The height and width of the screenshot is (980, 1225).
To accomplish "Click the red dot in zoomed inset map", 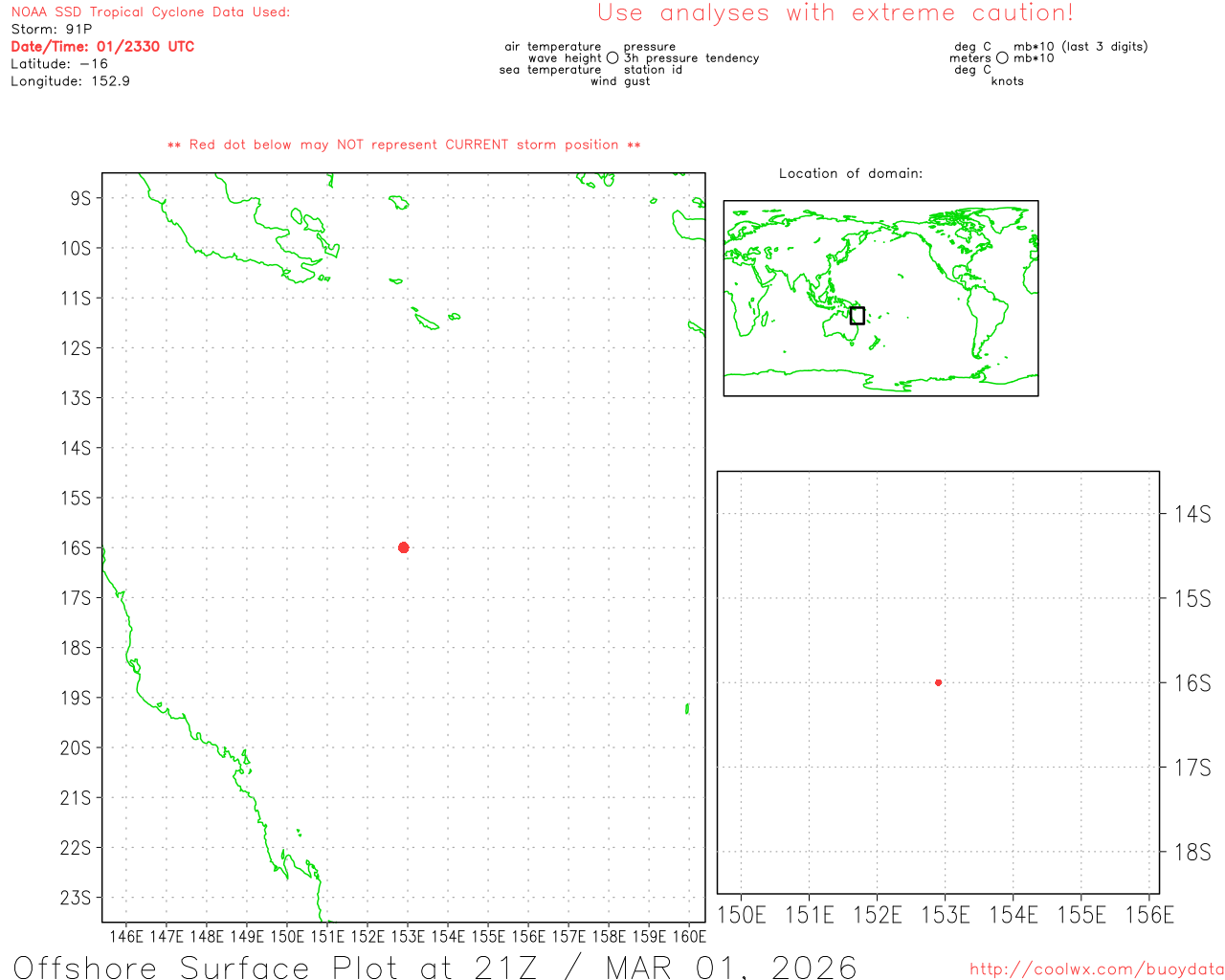I will coord(938,682).
